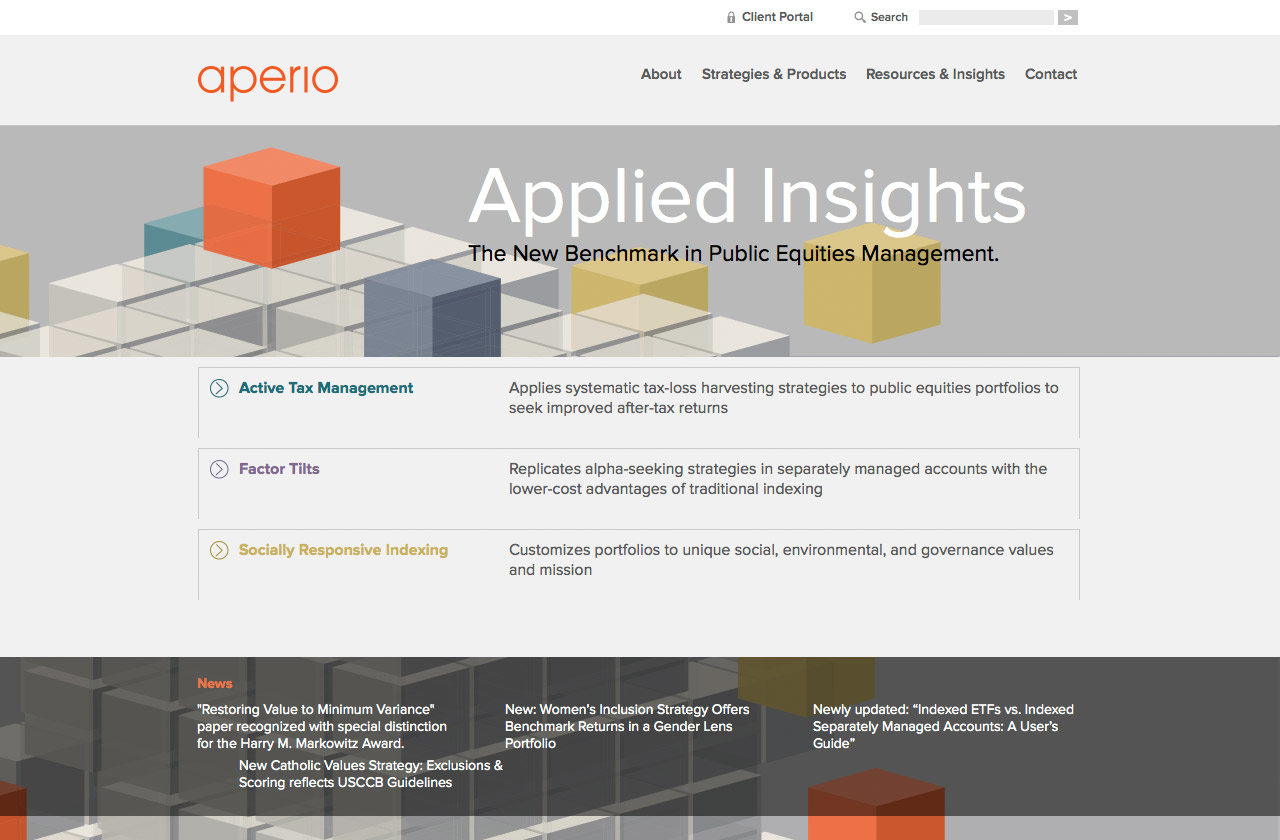This screenshot has width=1280, height=840.
Task: Select the Factor Tilts heading link
Action: coord(279,469)
